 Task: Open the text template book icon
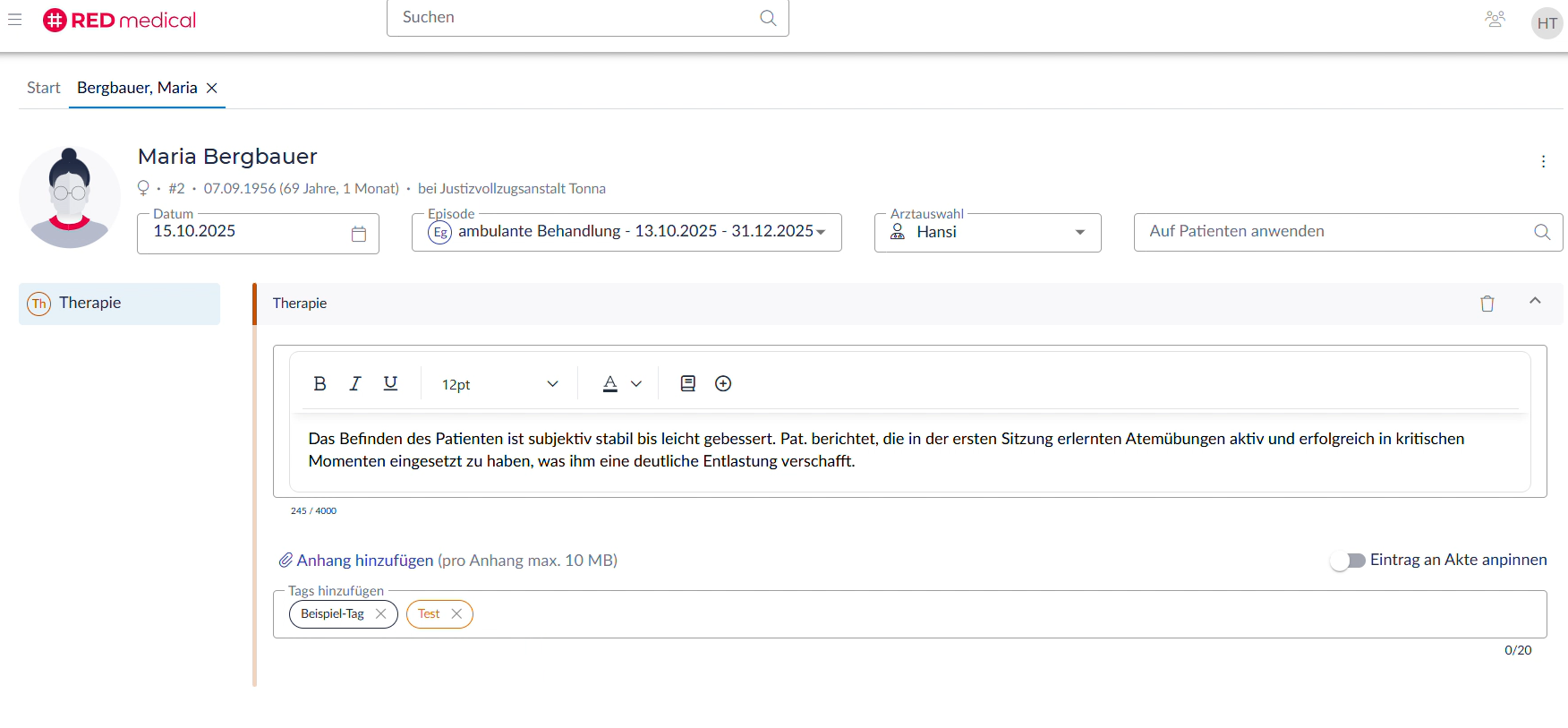point(687,383)
